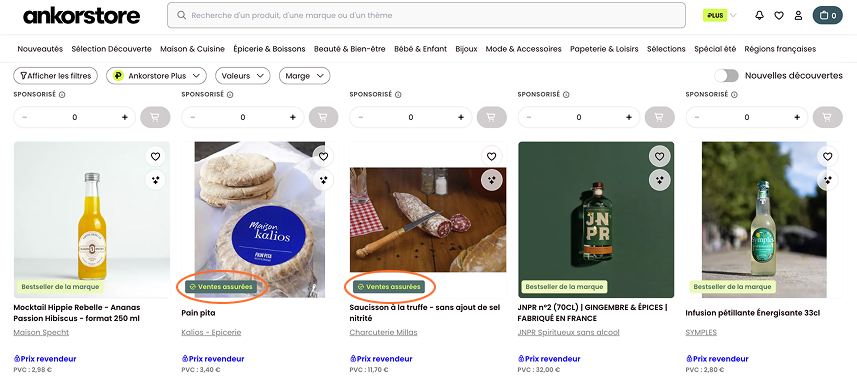Add item above Pain pita to cart
Screen dimensions: 857x379
tap(324, 117)
